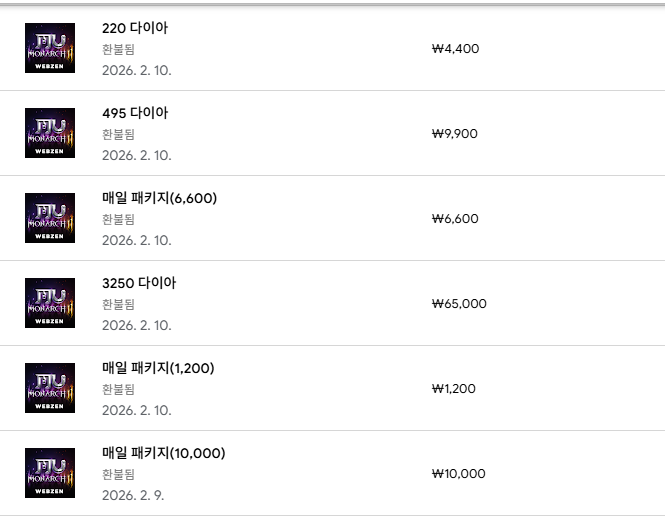Select the ₩9,900 price amount
This screenshot has width=665, height=523.
click(455, 133)
